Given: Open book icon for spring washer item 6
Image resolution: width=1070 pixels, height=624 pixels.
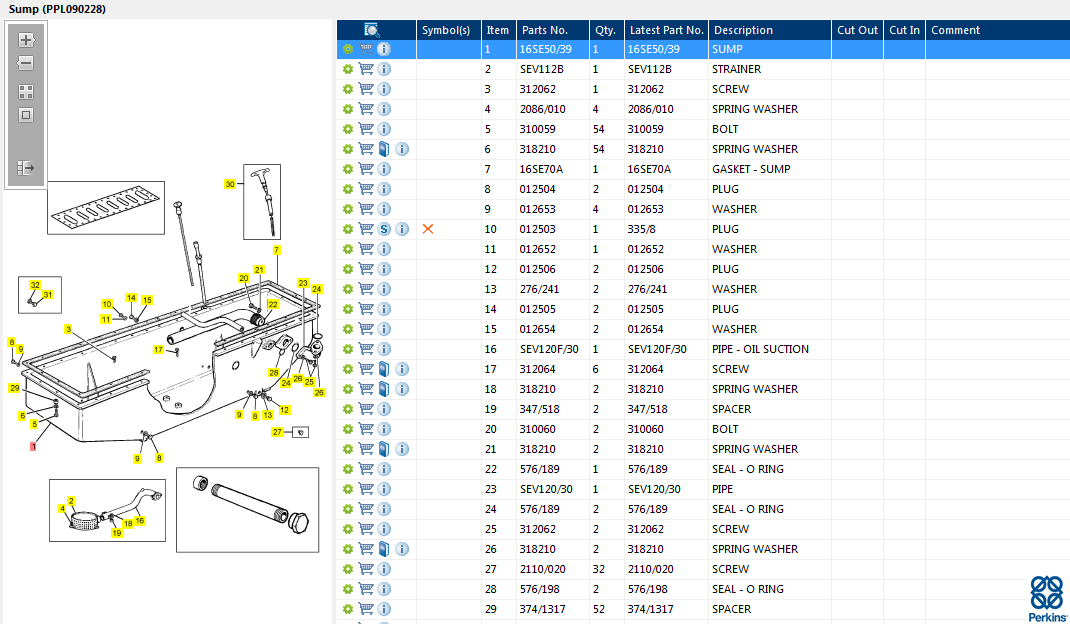Looking at the screenshot, I should pyautogui.click(x=384, y=149).
